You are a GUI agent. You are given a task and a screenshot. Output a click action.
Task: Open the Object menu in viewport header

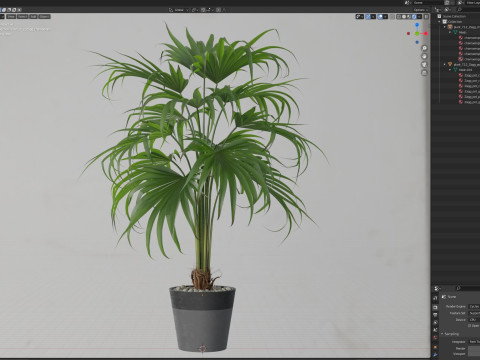(x=44, y=16)
